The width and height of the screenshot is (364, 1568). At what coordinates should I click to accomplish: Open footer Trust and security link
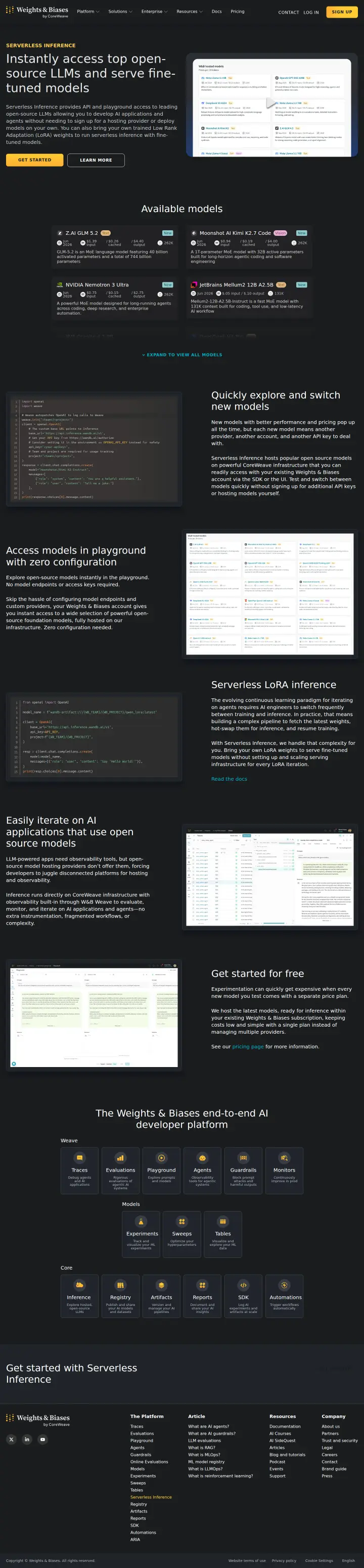pyautogui.click(x=340, y=1440)
